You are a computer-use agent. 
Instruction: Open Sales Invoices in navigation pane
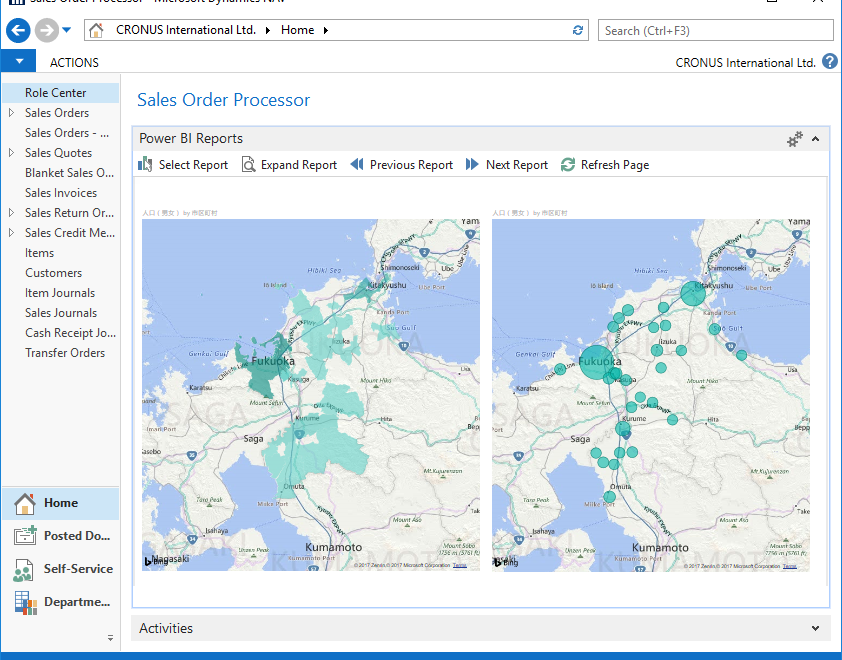pos(61,193)
